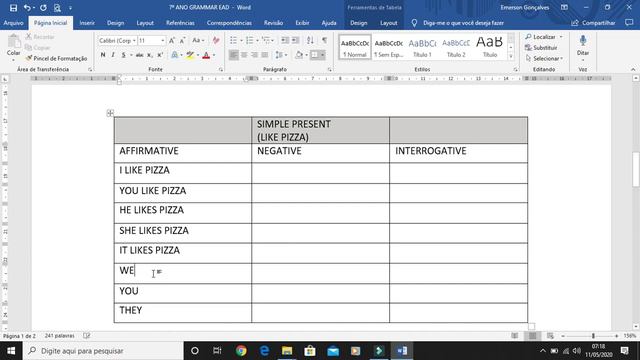Click the Save icon in quick access toolbar
Image resolution: width=640 pixels, height=360 pixels.
pyautogui.click(x=13, y=8)
